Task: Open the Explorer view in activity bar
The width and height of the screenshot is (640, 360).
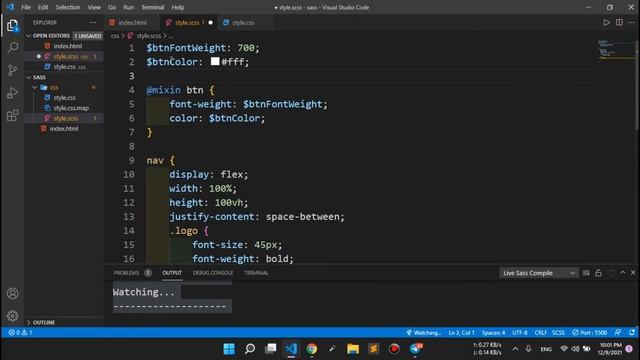Action: [x=12, y=26]
